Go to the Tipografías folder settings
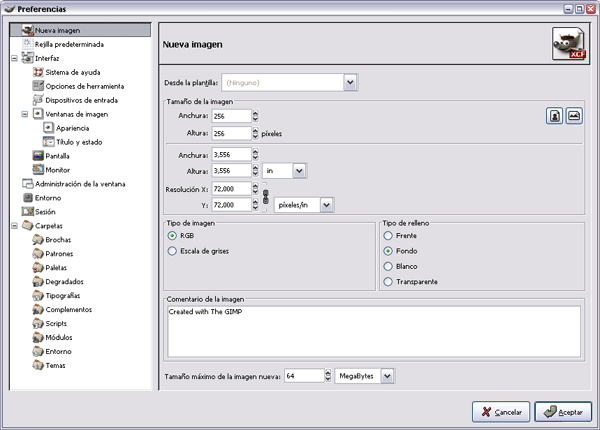The image size is (600, 430). (65, 296)
